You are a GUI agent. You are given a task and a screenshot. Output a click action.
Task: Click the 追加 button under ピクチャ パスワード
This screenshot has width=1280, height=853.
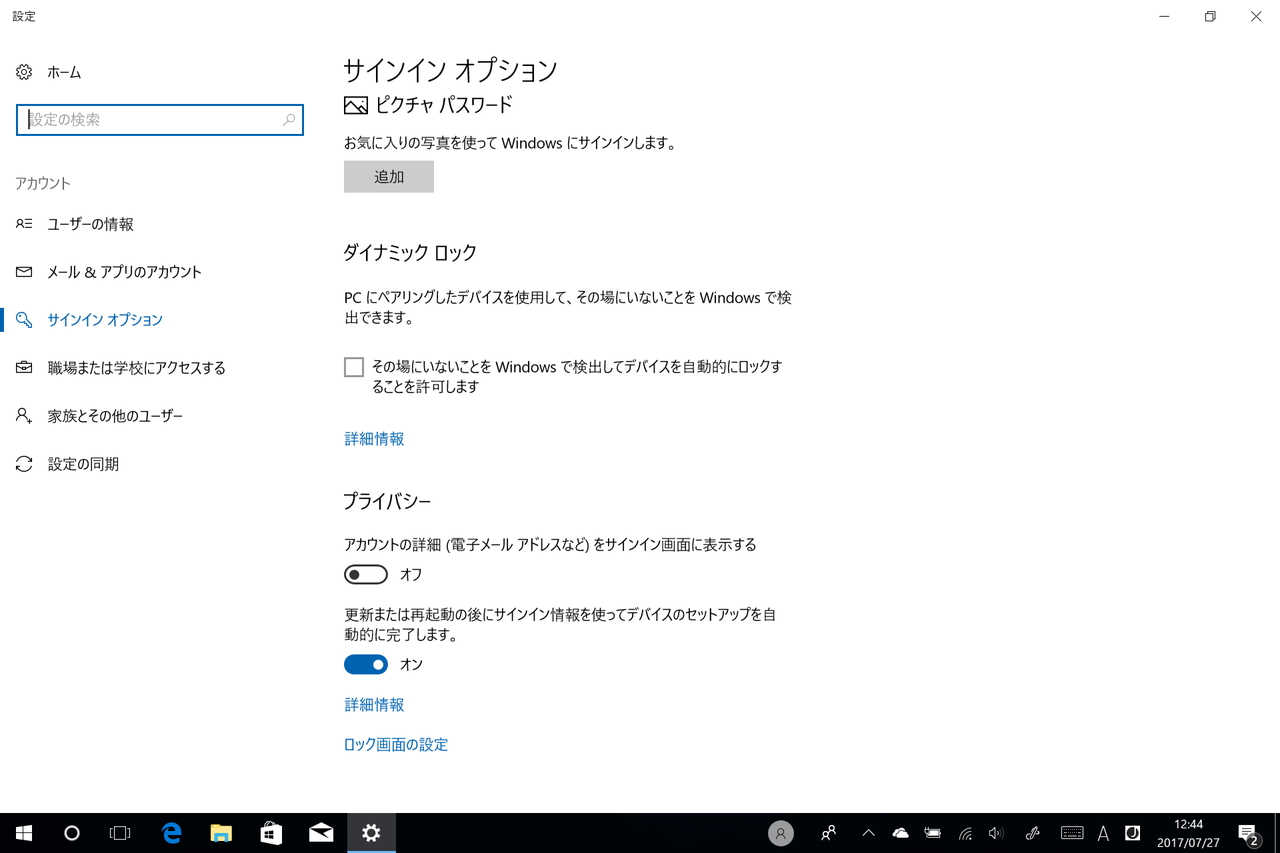coord(388,176)
